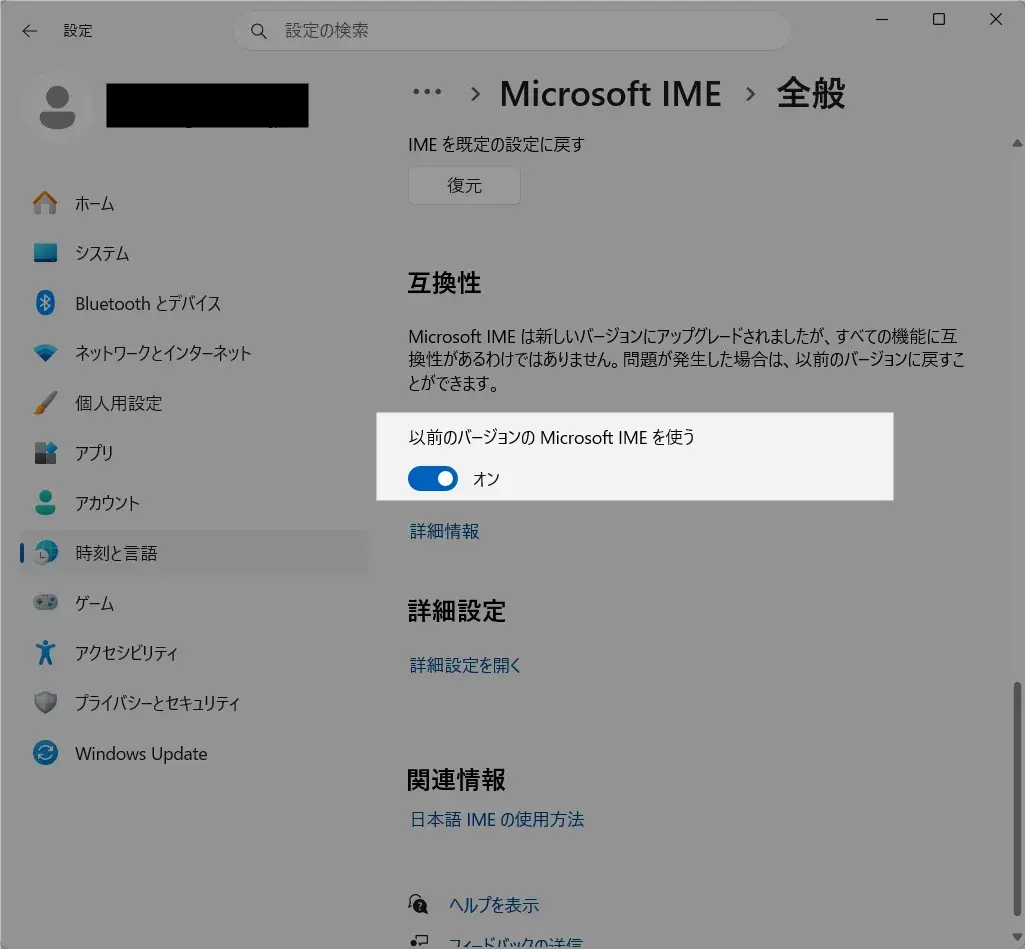Click the 関連情報 section heading
The width and height of the screenshot is (1025, 949).
[456, 779]
